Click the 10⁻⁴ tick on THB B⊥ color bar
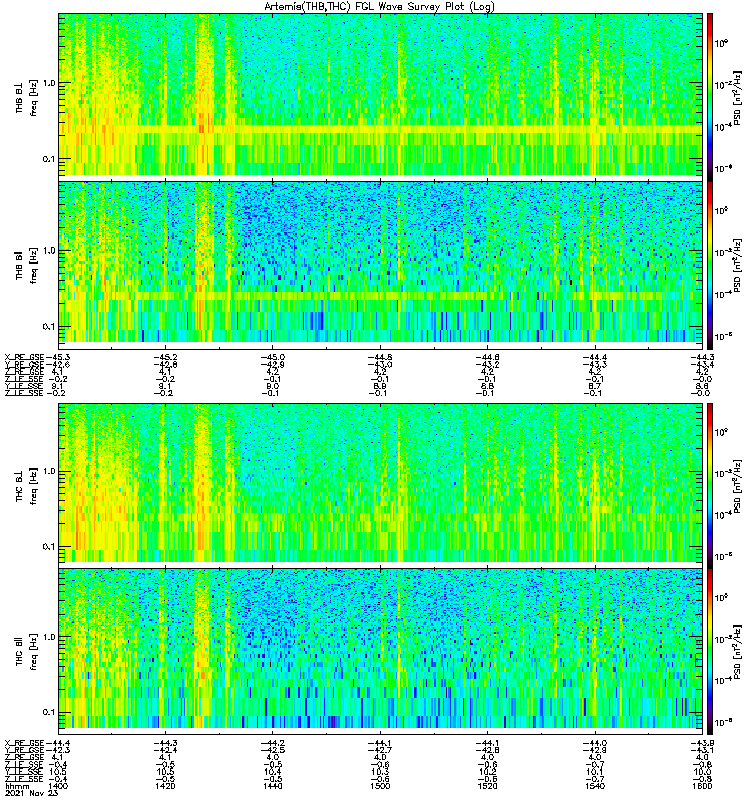 pos(723,127)
